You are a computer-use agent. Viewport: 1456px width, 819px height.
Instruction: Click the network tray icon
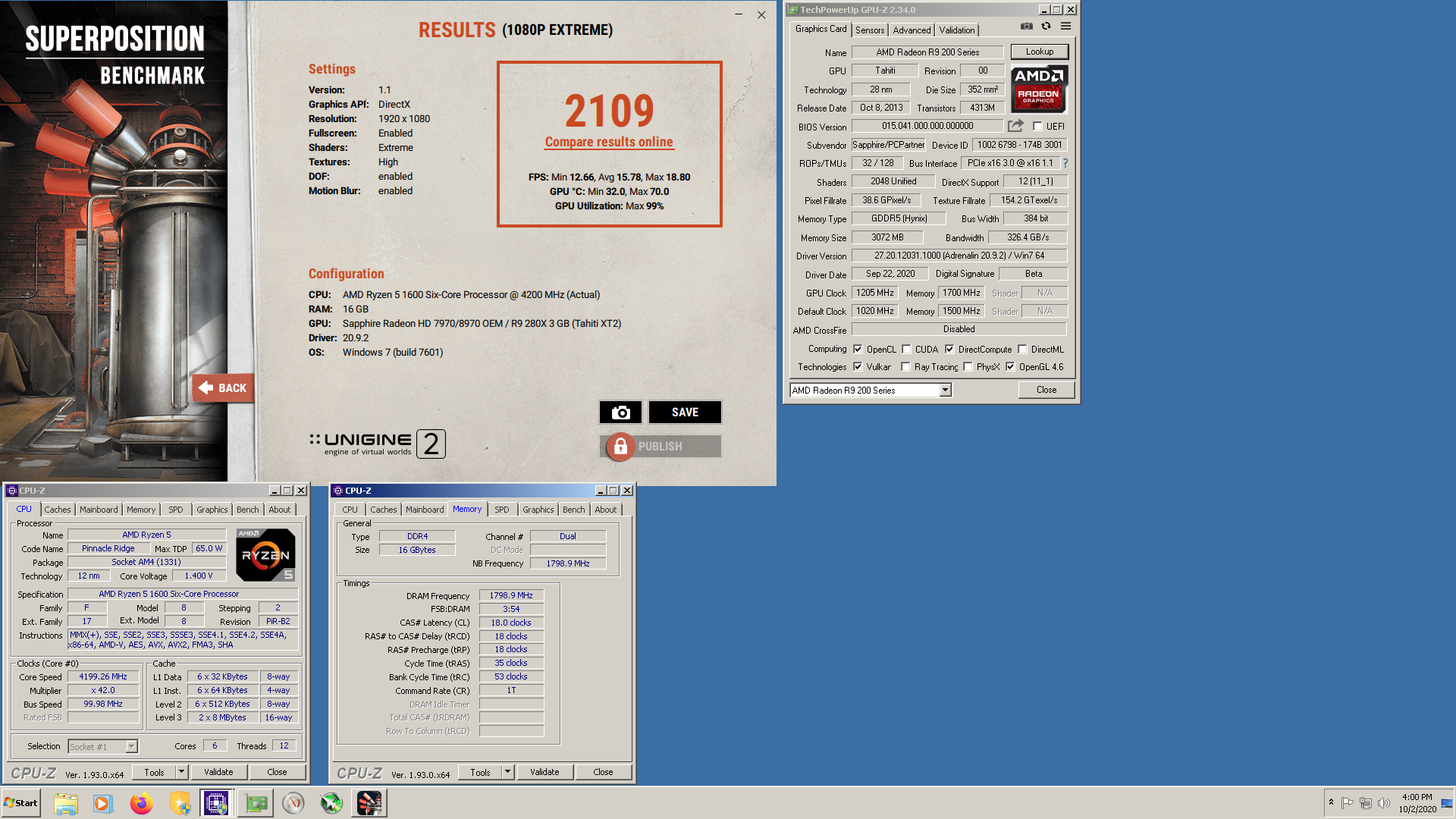click(x=1366, y=803)
